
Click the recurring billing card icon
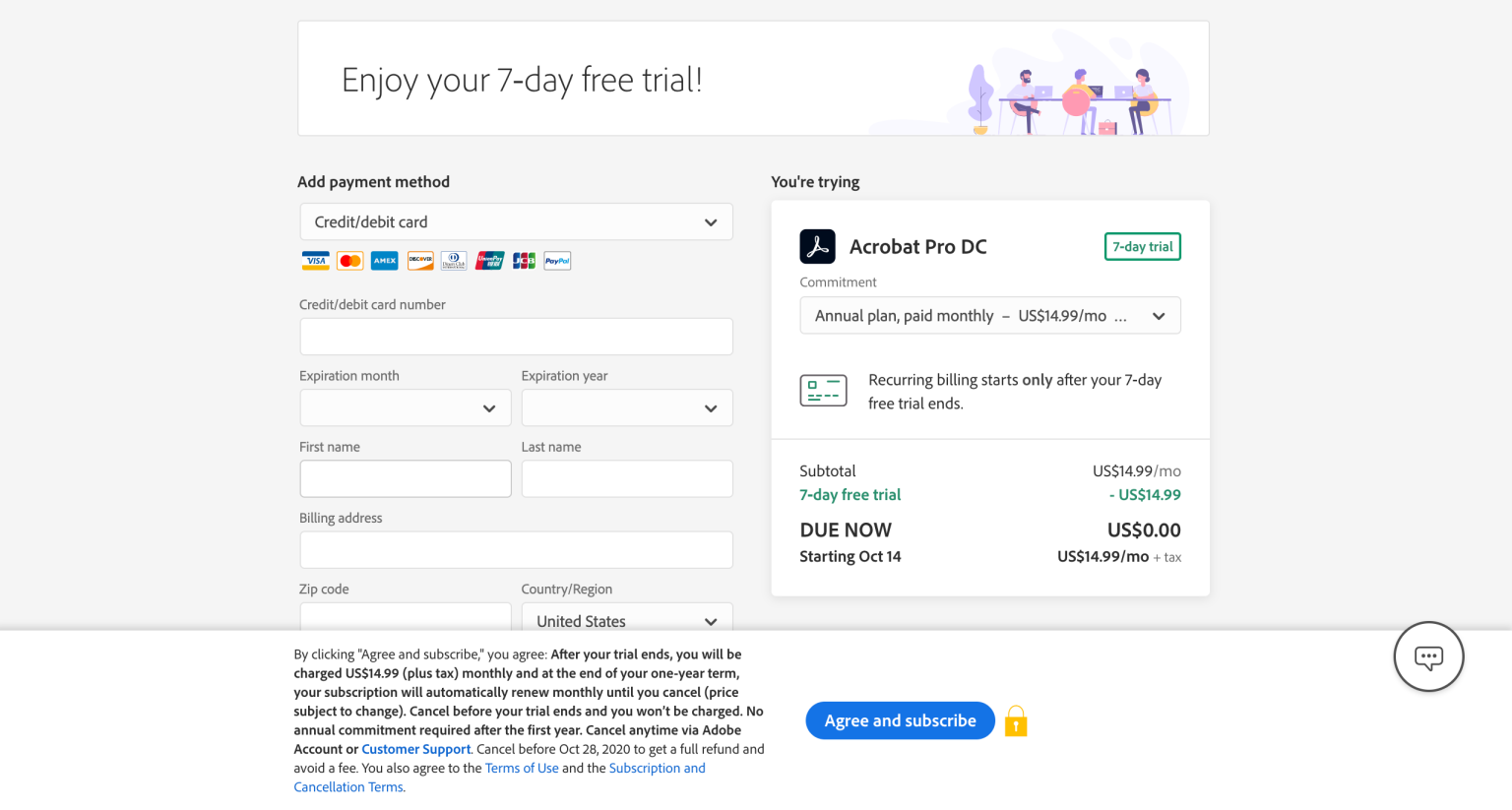(x=823, y=391)
